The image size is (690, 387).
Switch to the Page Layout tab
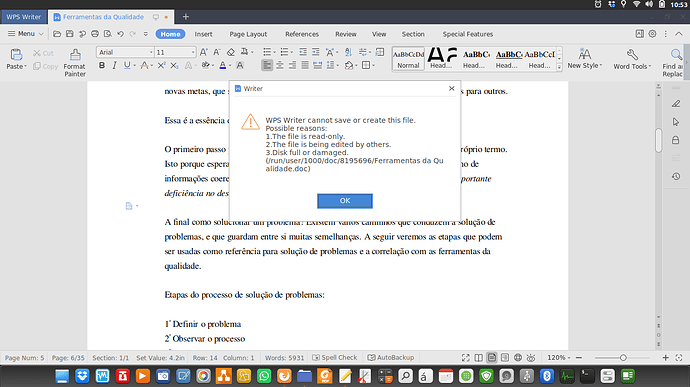coord(248,34)
